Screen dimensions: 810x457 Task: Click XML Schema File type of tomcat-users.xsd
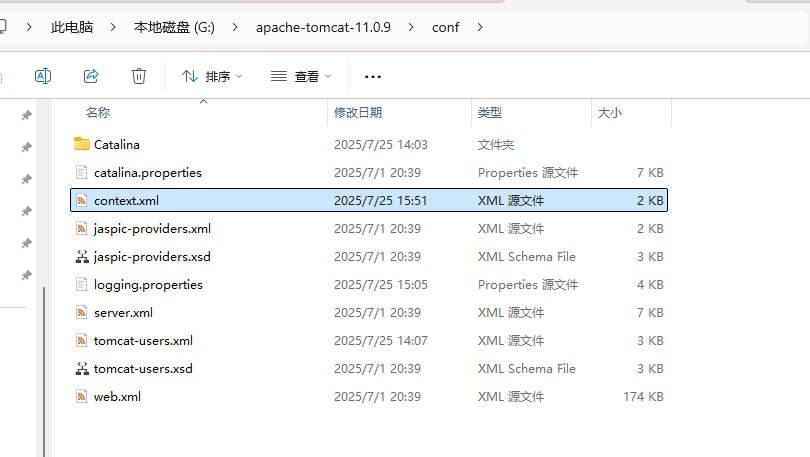click(x=526, y=368)
